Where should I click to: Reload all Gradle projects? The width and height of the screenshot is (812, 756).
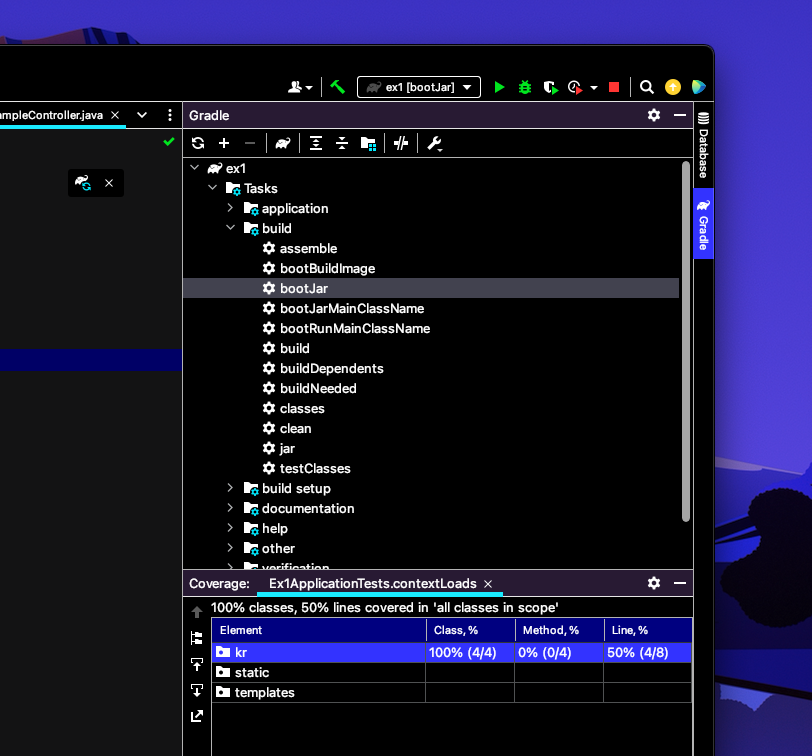point(198,143)
